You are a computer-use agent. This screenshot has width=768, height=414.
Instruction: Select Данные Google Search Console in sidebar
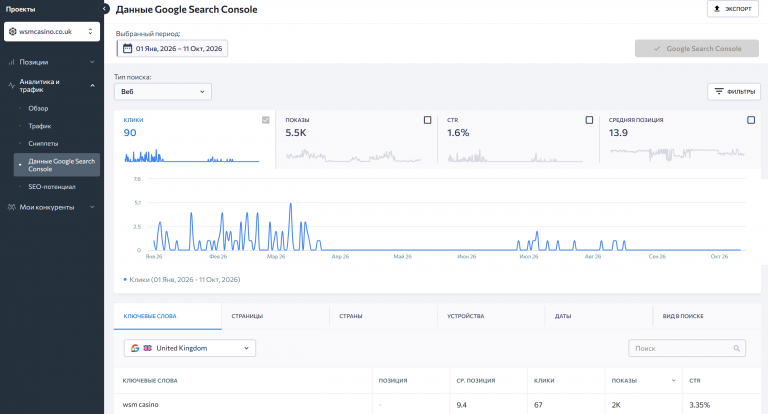pos(57,165)
